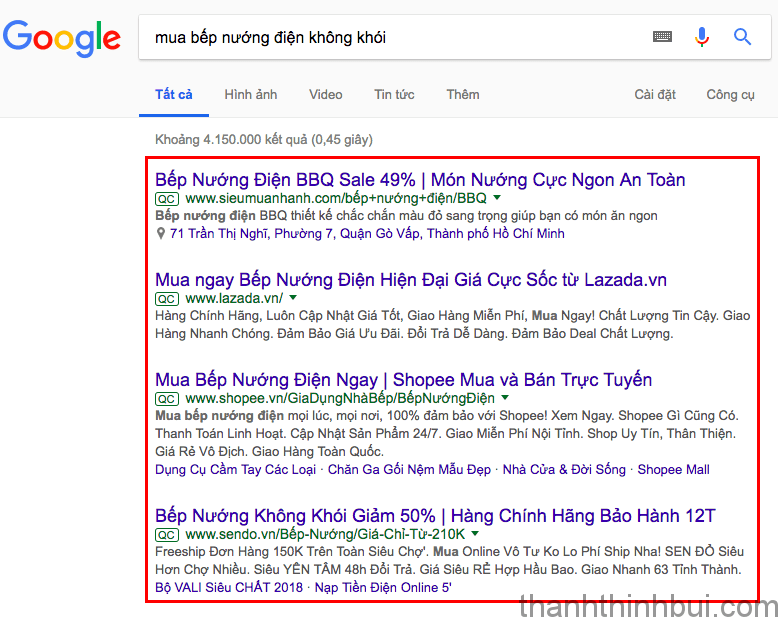Click Hàng Chính Hãng Lazada description snippet
The width and height of the screenshot is (778, 617).
(453, 325)
